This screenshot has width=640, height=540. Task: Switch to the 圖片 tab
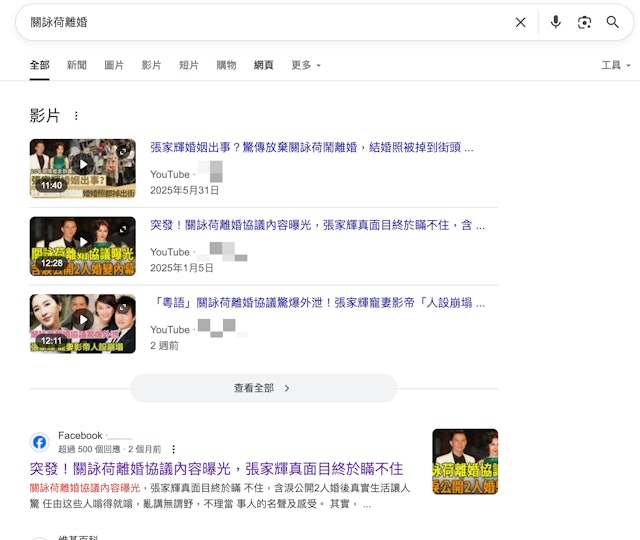pos(114,65)
